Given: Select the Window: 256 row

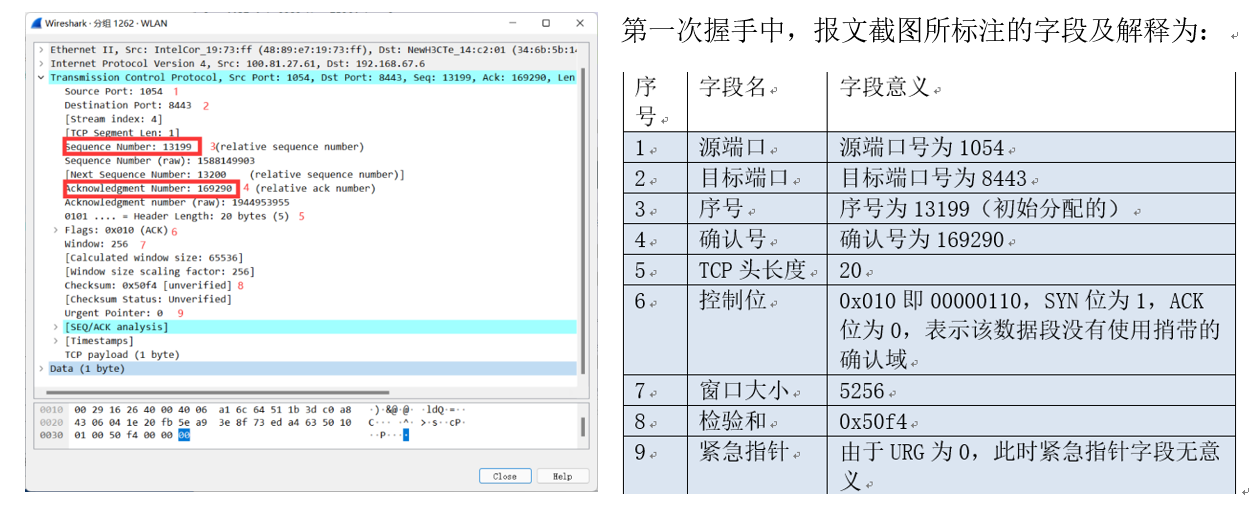Looking at the screenshot, I should tap(97, 244).
